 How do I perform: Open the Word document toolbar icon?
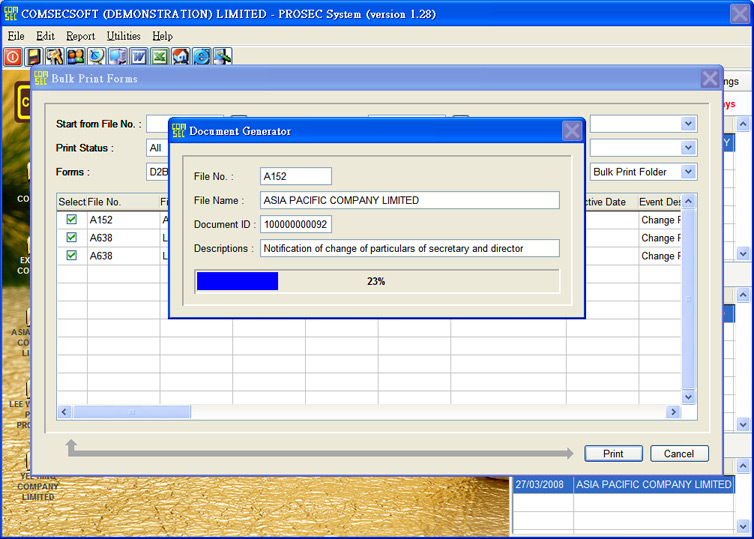[x=138, y=57]
